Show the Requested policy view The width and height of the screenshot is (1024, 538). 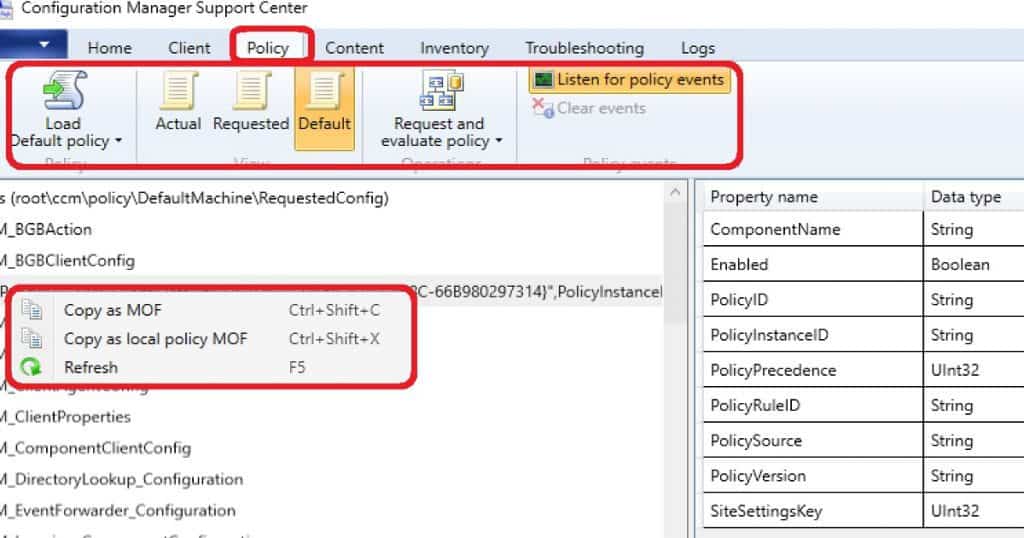pos(251,103)
